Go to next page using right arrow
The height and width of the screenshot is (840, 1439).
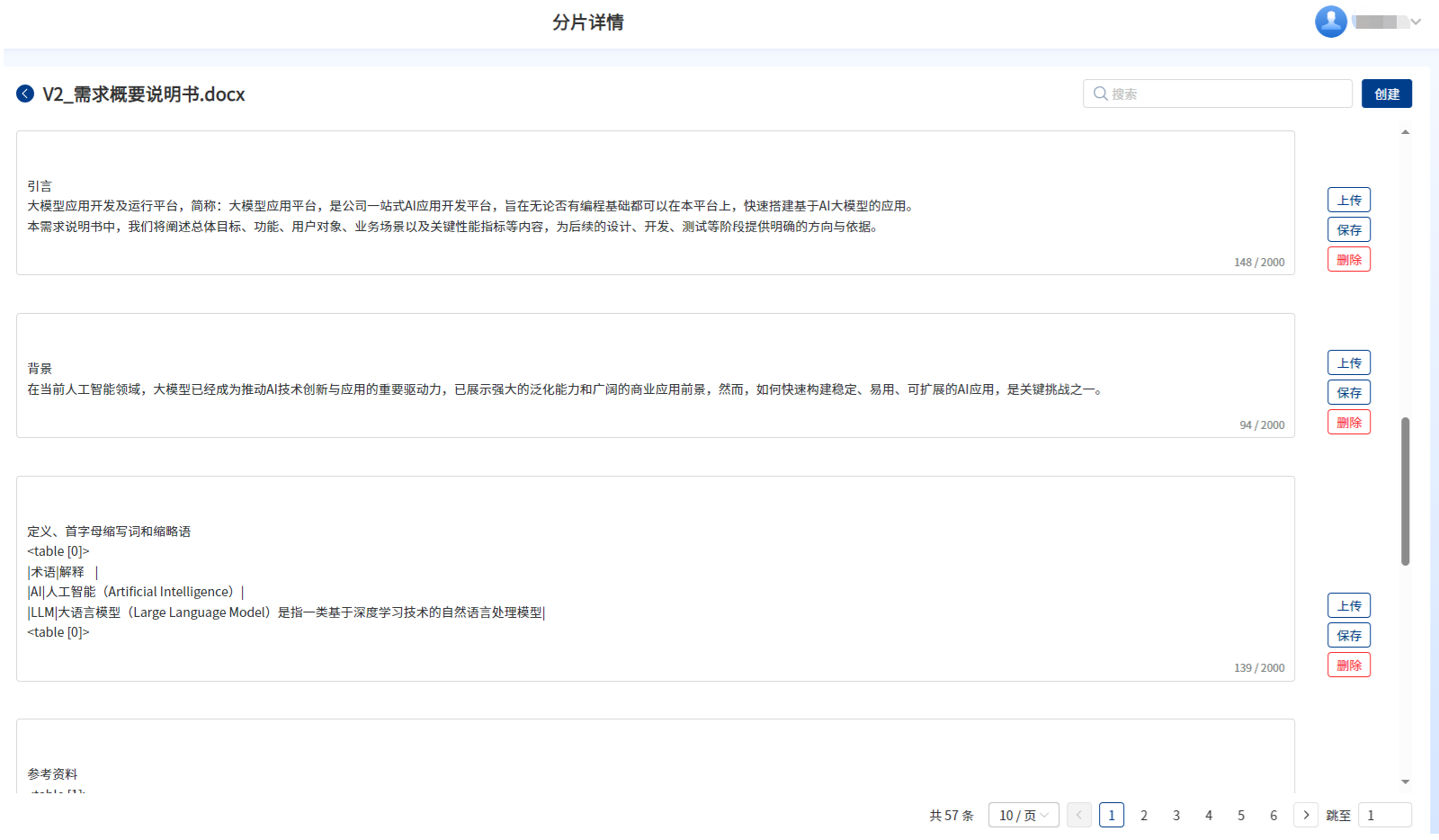(1306, 815)
